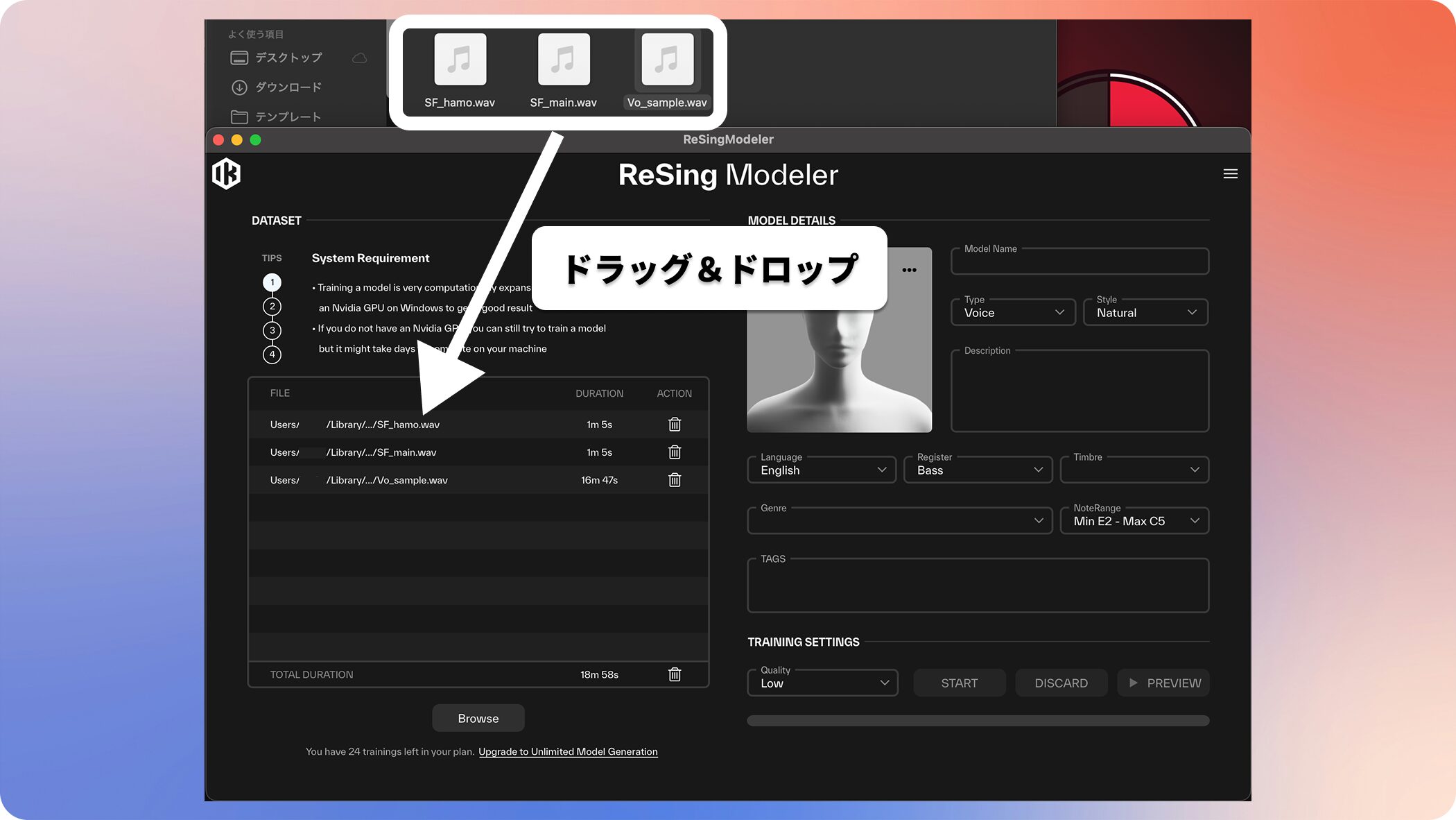Open the hamburger menu in ReSing Modeler
The width and height of the screenshot is (1456, 820).
1231,173
